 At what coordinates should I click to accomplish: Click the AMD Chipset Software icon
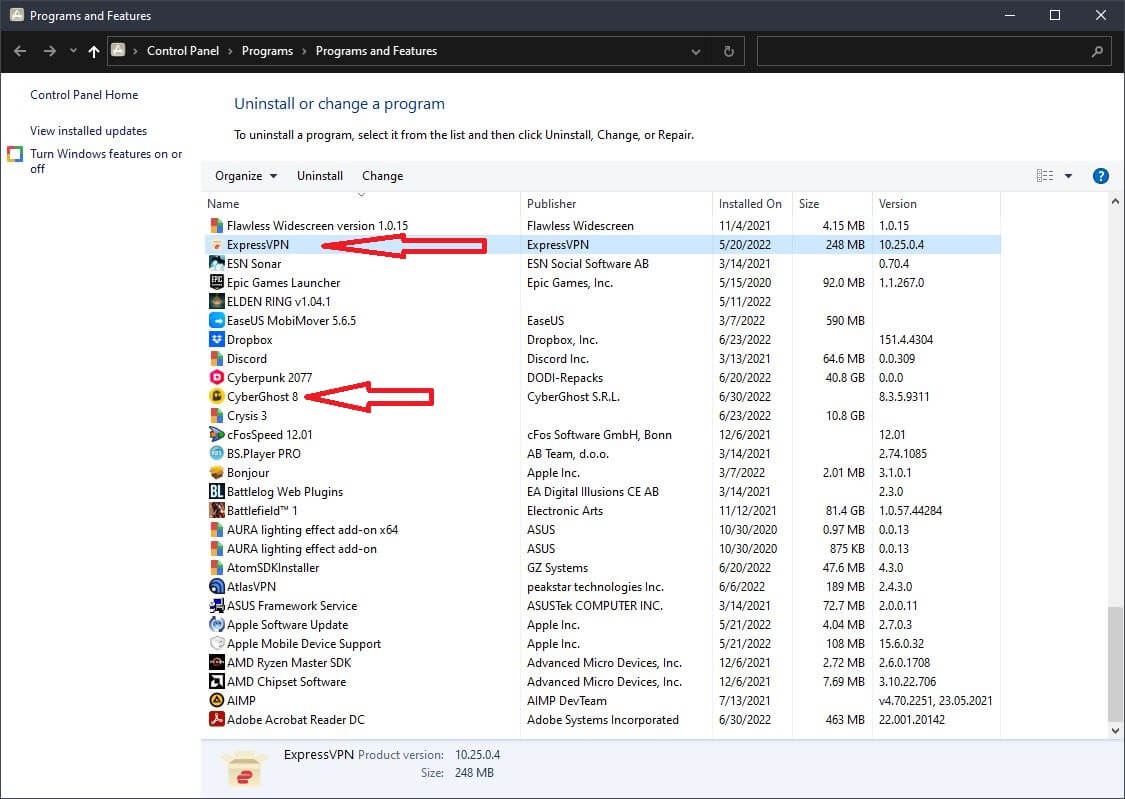[x=216, y=681]
